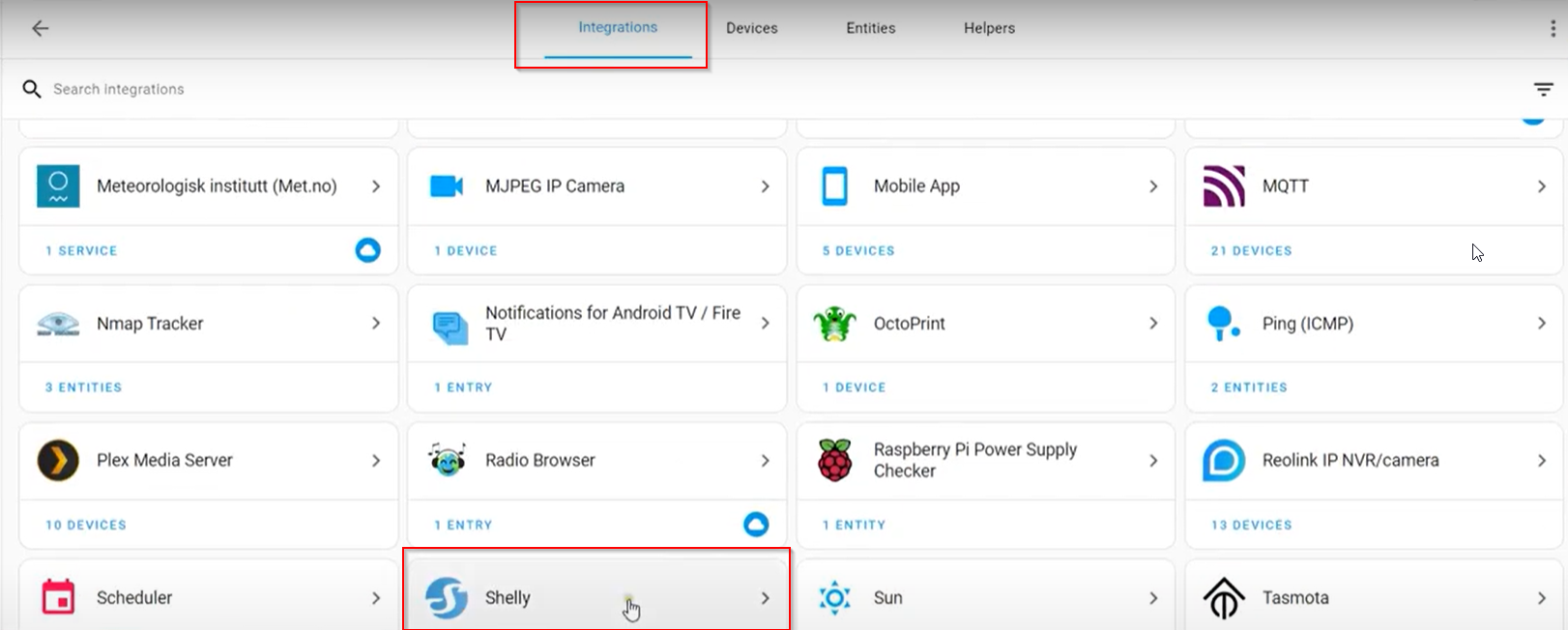The width and height of the screenshot is (1568, 630).
Task: Expand the Nmap Tracker chevron
Action: [x=376, y=324]
